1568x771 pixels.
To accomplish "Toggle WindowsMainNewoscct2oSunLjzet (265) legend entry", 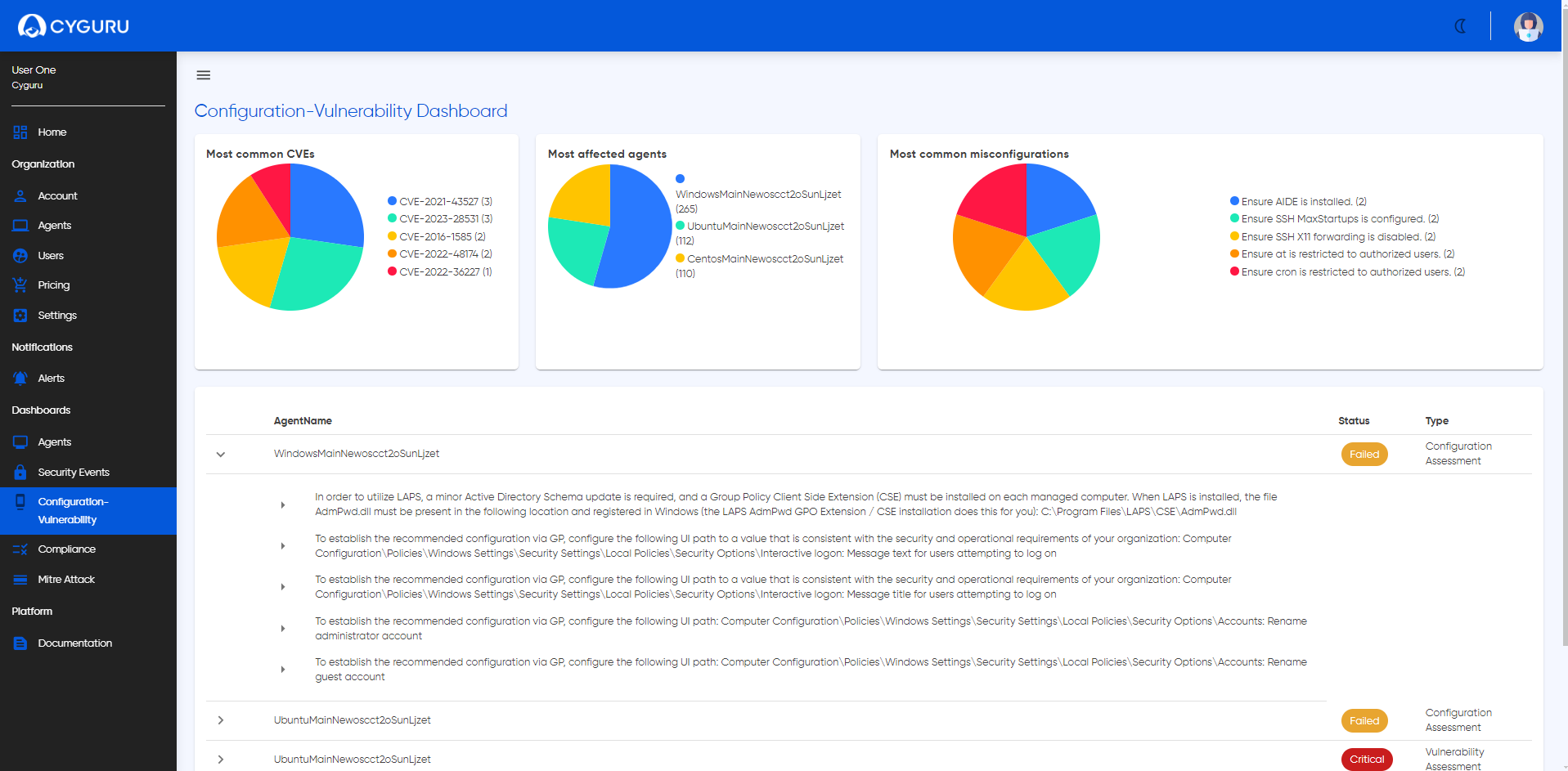I will point(758,194).
